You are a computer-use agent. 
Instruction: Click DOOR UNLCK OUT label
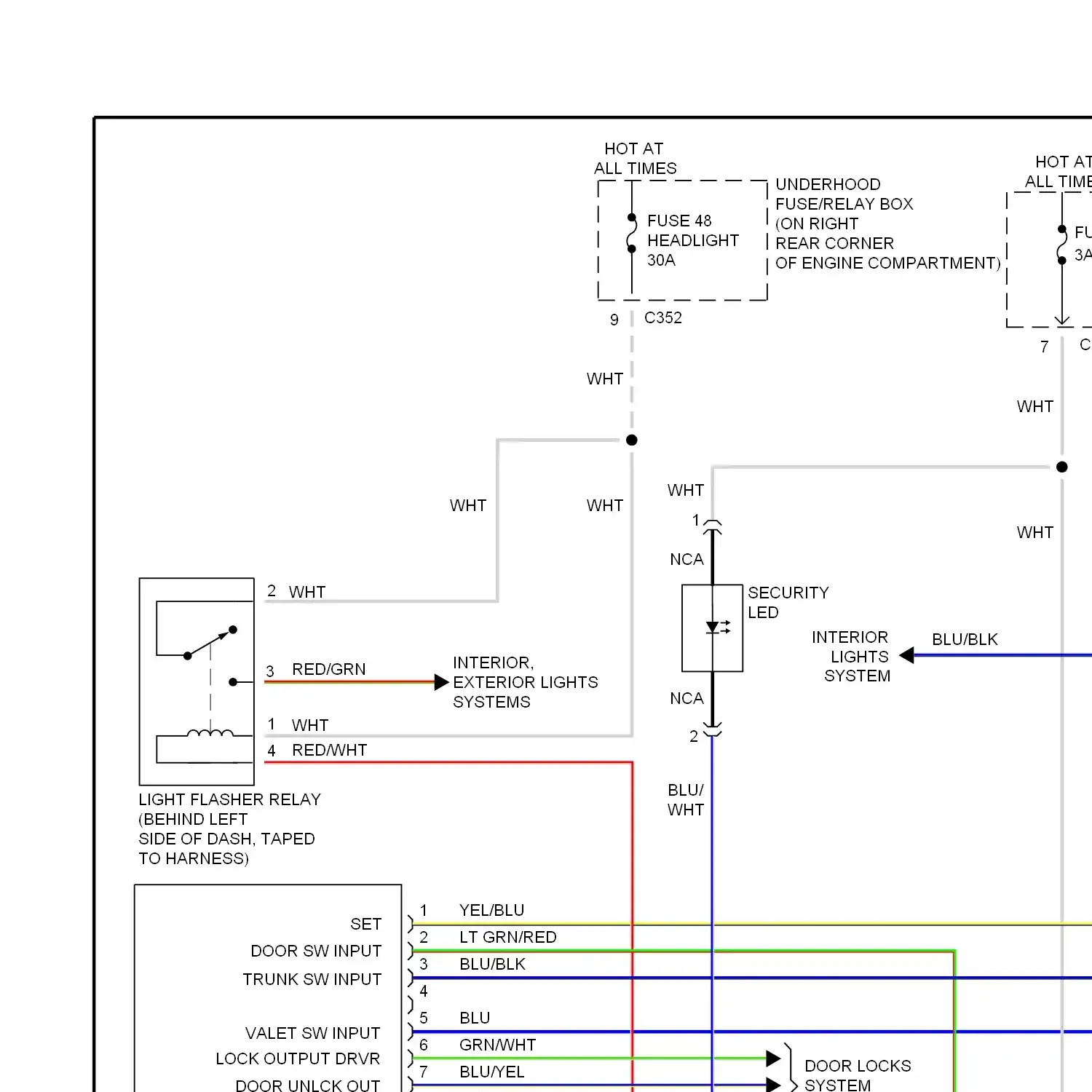coord(308,1085)
